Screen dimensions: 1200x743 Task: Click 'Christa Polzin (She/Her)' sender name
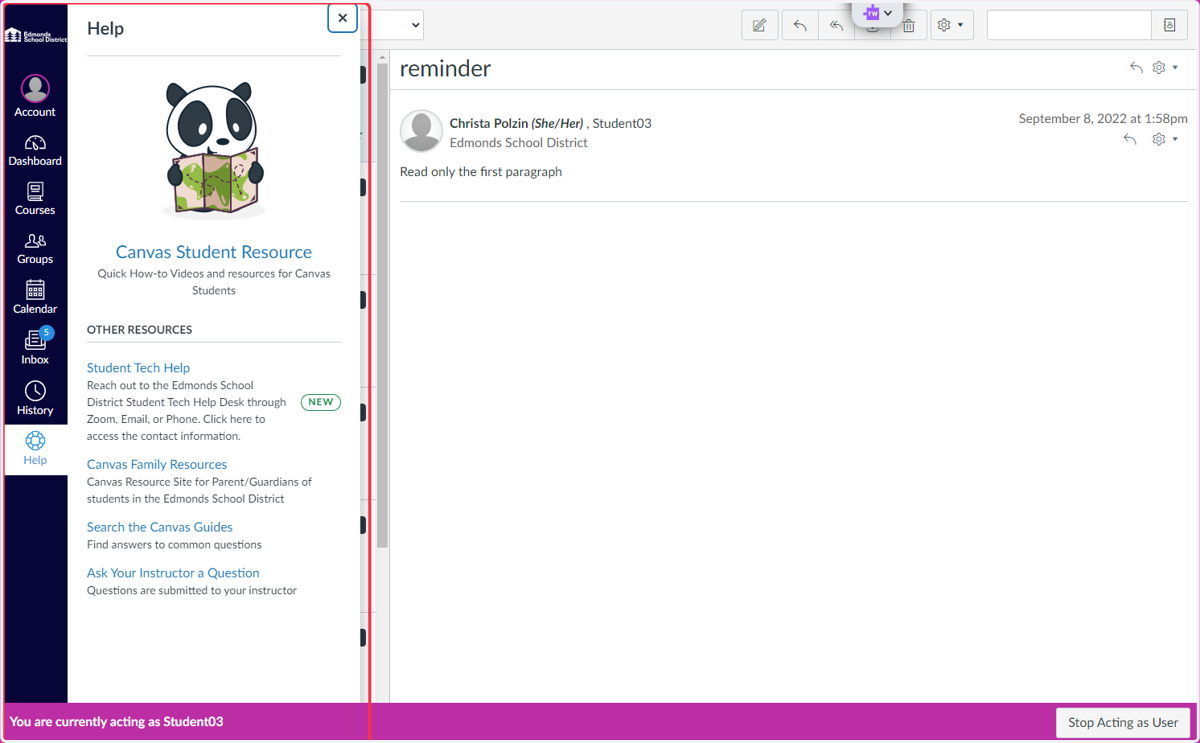click(x=516, y=123)
